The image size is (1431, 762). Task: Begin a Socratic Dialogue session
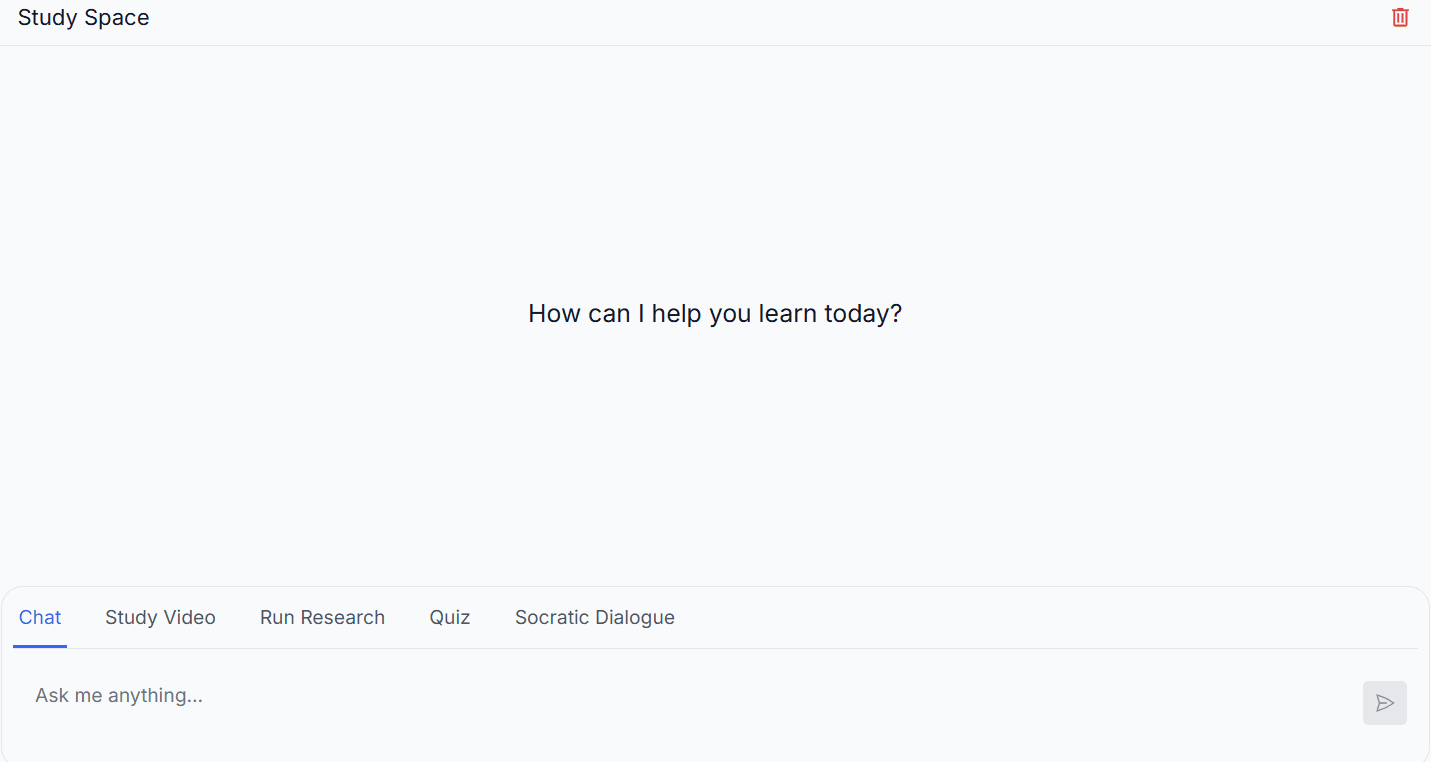coord(594,617)
